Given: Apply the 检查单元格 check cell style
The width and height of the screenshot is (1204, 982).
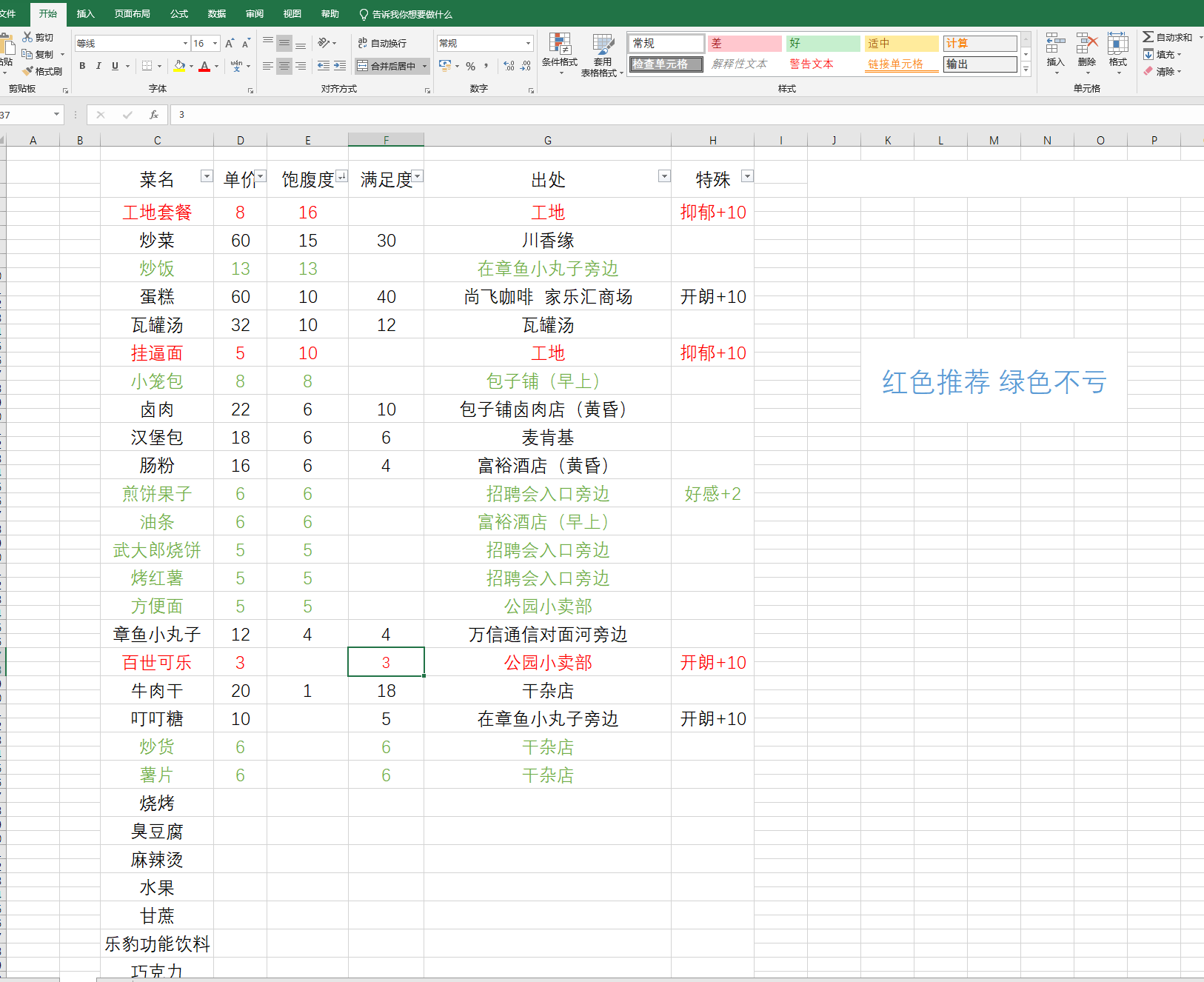Looking at the screenshot, I should pos(666,64).
